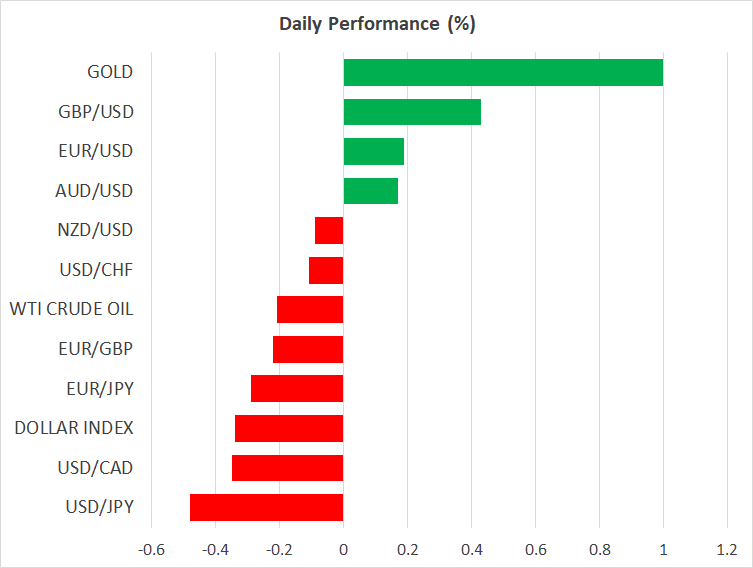
Task: Click the green GBP/USD bar
Action: click(x=412, y=112)
